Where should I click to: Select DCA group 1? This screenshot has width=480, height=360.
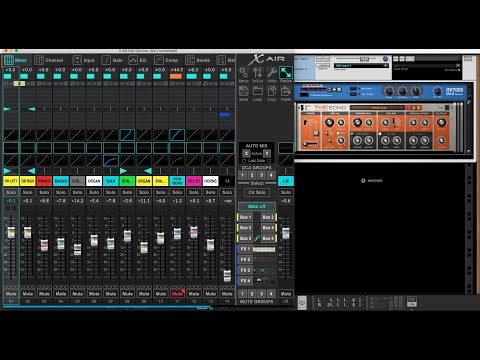242,175
